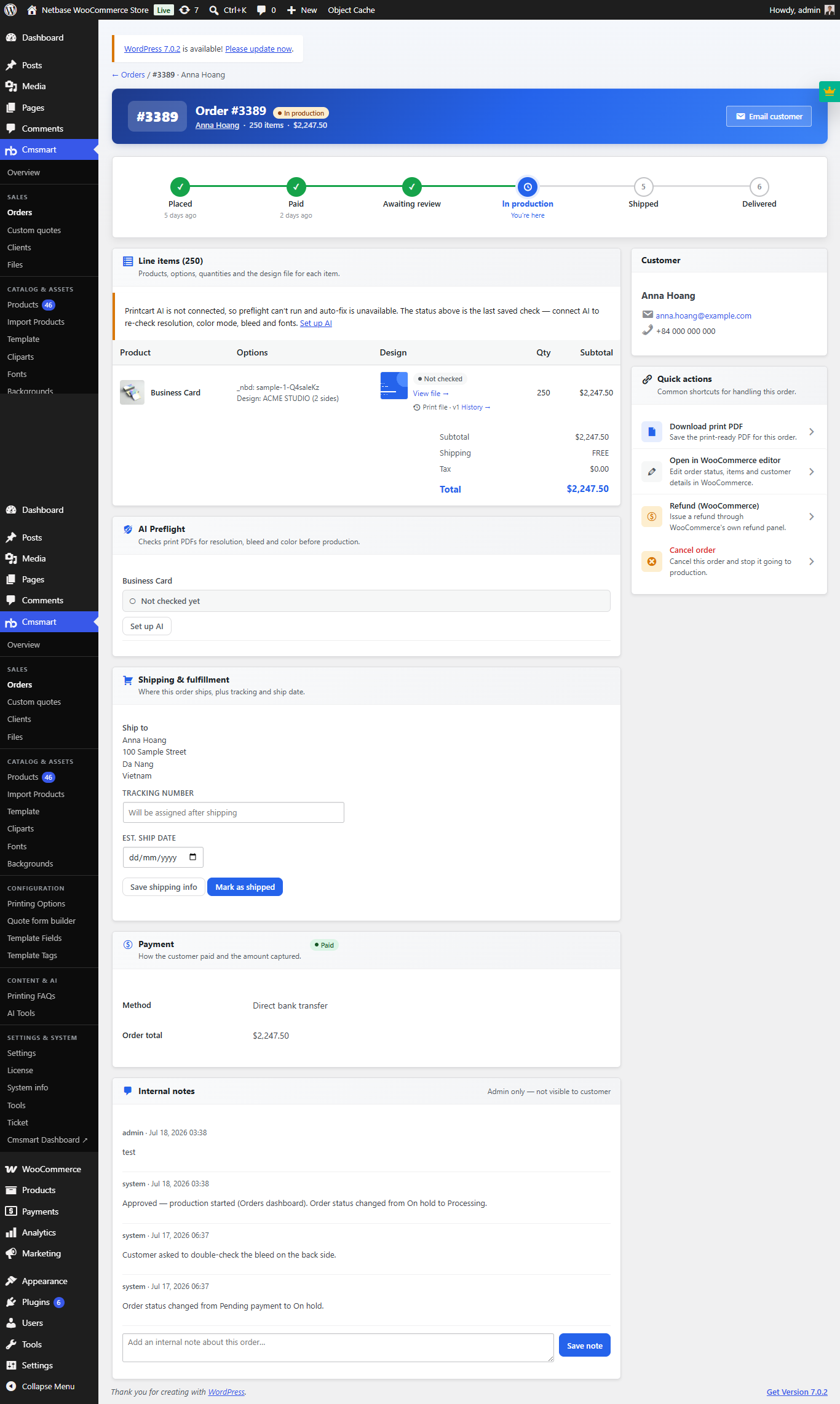Click the Delivered step circle numbered 6
840x1404 pixels.
(x=759, y=186)
